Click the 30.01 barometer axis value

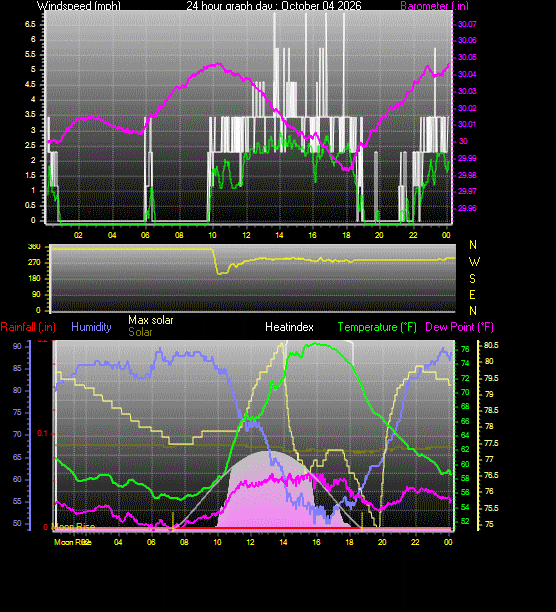(x=467, y=124)
